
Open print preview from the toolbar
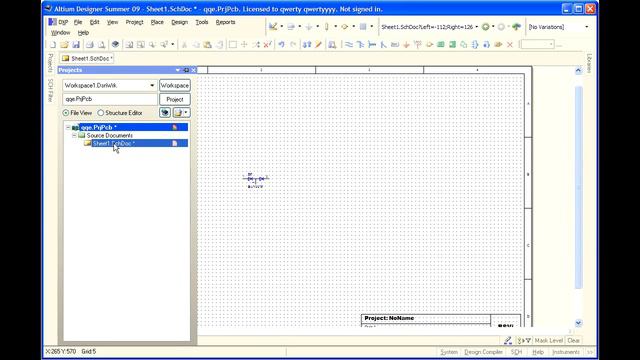101,44
